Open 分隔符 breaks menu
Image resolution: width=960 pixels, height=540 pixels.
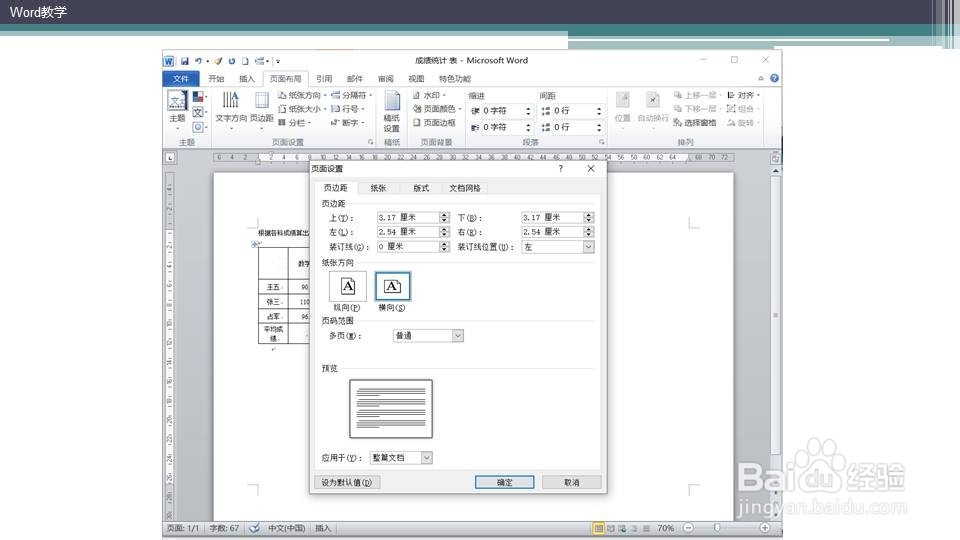pyautogui.click(x=352, y=96)
